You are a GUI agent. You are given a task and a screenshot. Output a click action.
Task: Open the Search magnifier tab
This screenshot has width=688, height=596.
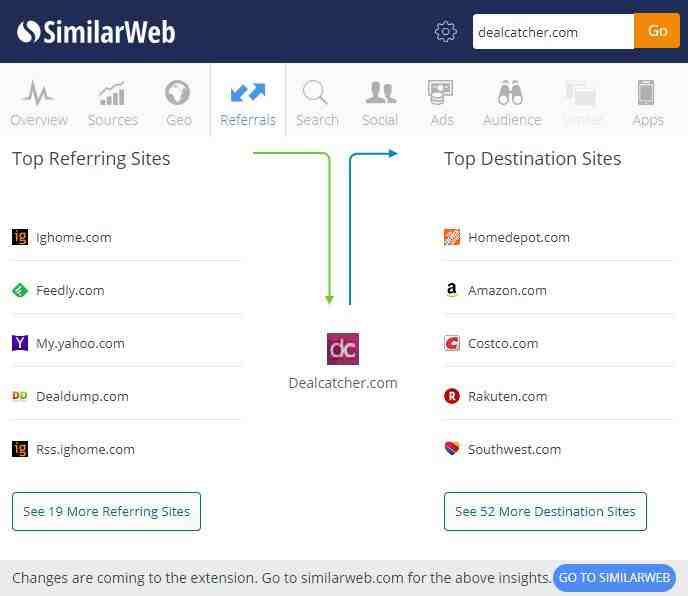coord(317,103)
